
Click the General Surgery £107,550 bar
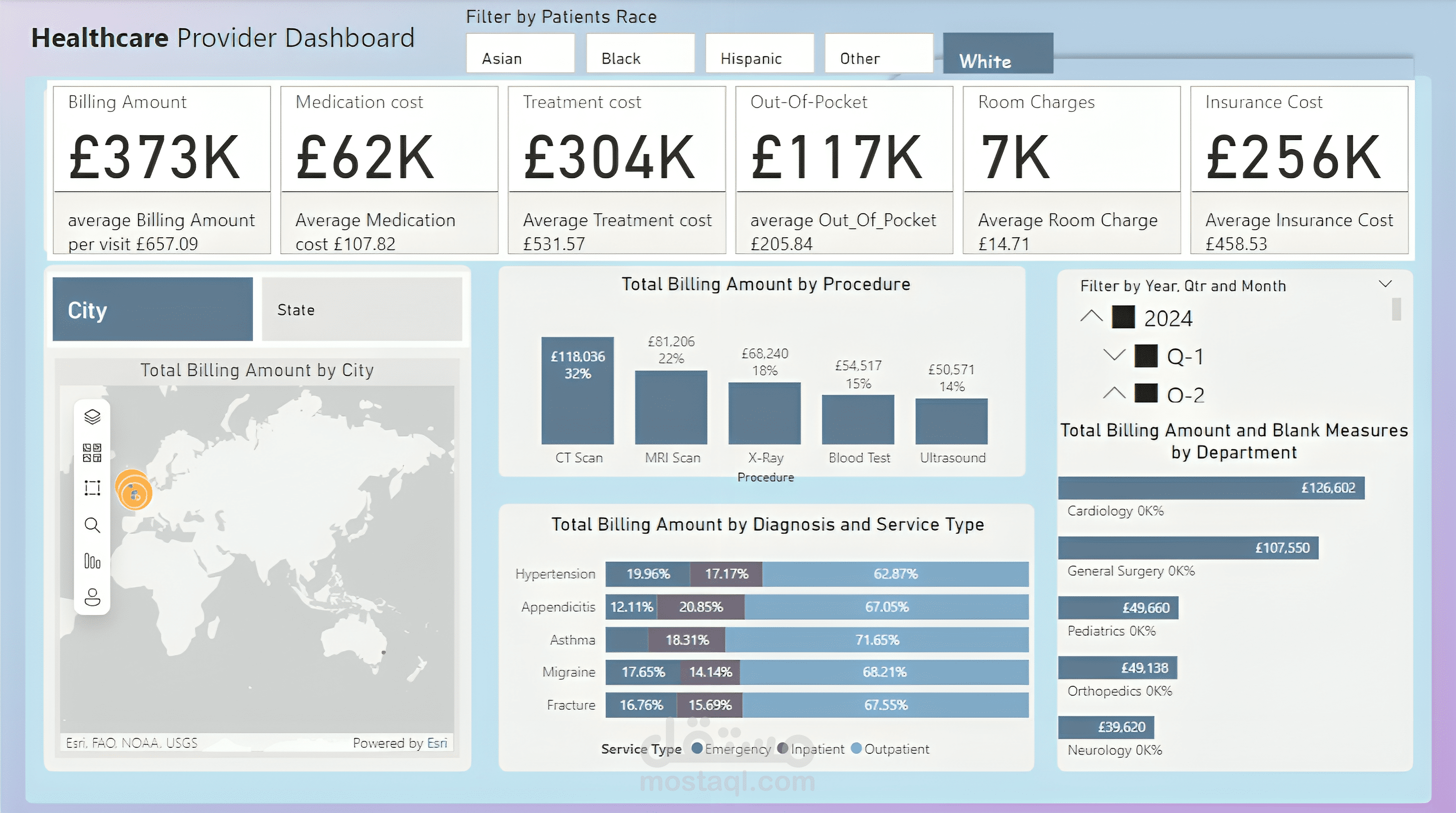1188,548
